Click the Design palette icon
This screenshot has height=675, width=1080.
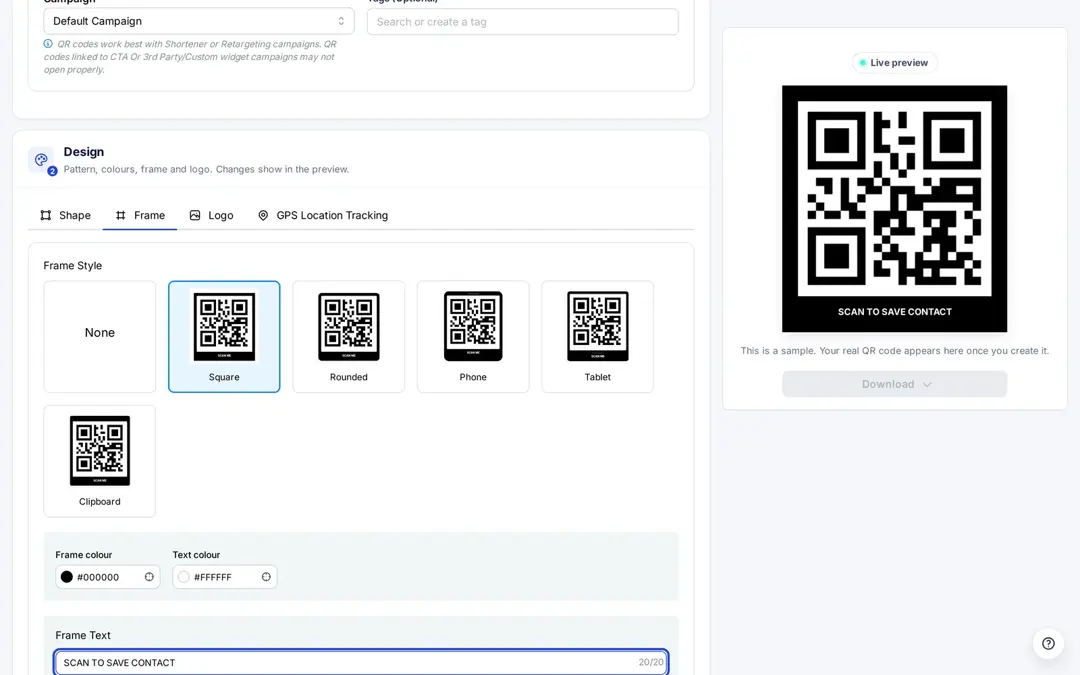[x=41, y=160]
